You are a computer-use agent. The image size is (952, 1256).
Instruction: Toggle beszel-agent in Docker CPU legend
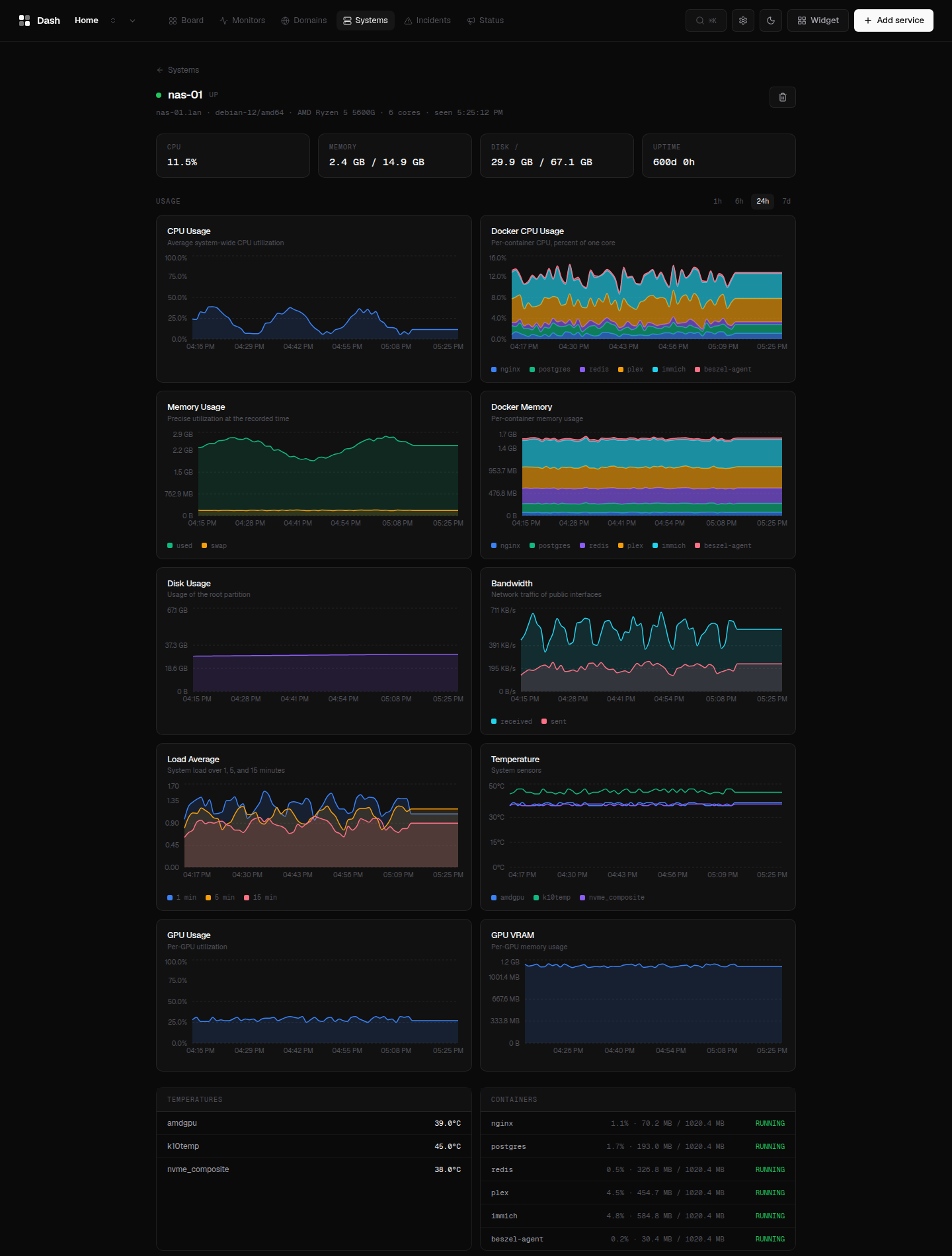click(x=723, y=370)
